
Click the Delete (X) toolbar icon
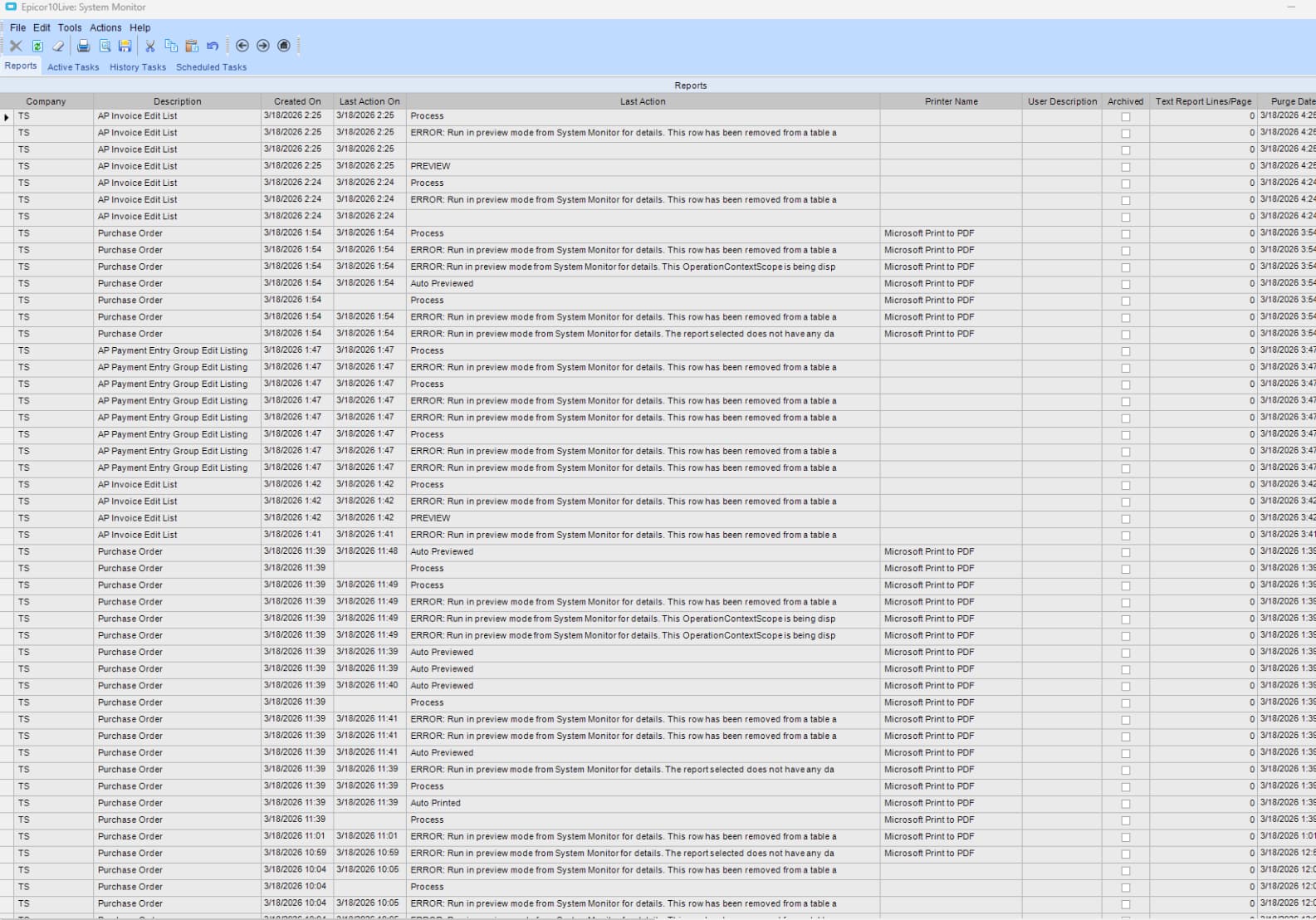[x=16, y=46]
